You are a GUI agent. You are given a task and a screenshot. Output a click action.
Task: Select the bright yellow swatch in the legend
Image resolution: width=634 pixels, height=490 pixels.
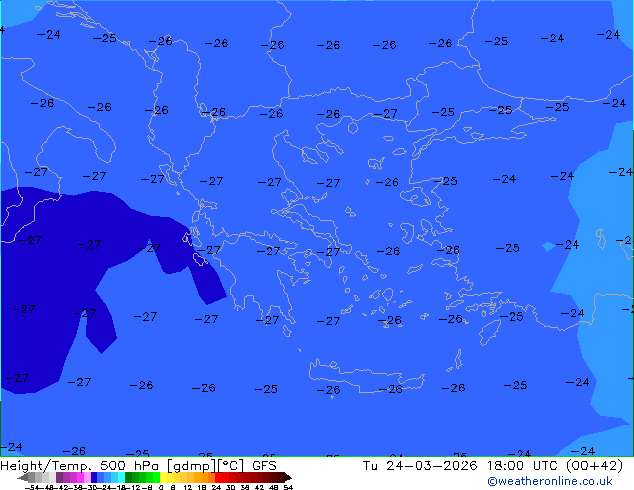point(163,477)
